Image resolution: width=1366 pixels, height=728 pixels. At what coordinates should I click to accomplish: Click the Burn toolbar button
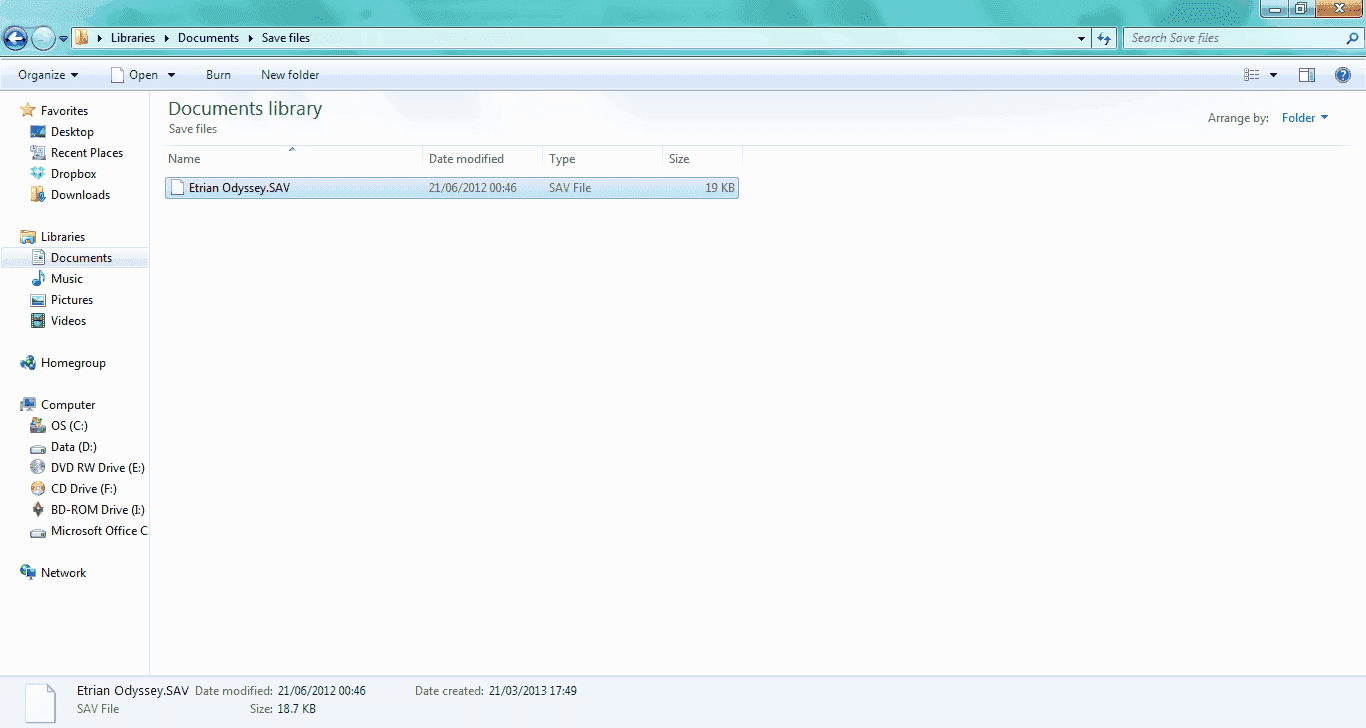pos(218,75)
